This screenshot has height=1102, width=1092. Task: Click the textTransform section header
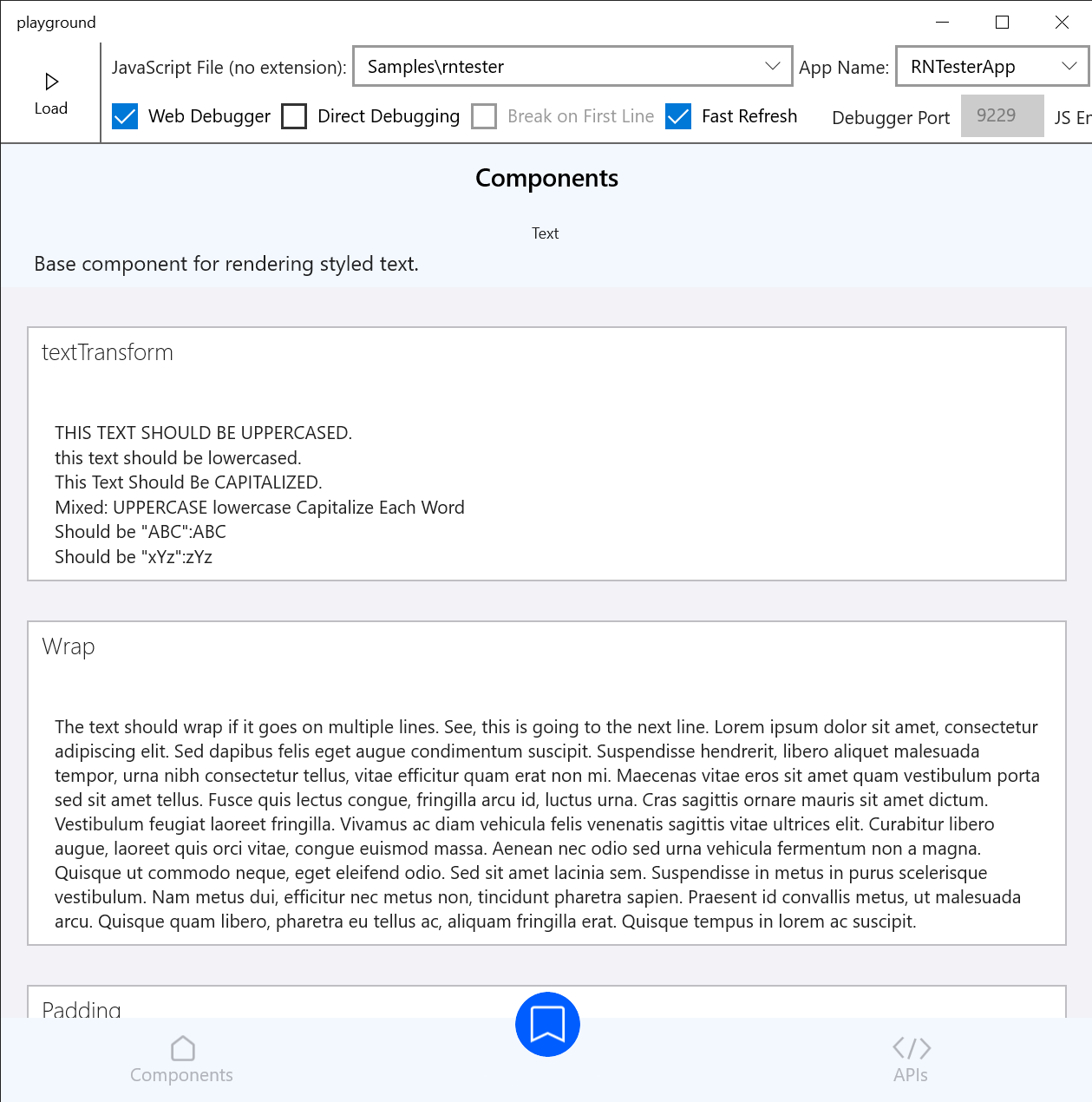tap(107, 352)
